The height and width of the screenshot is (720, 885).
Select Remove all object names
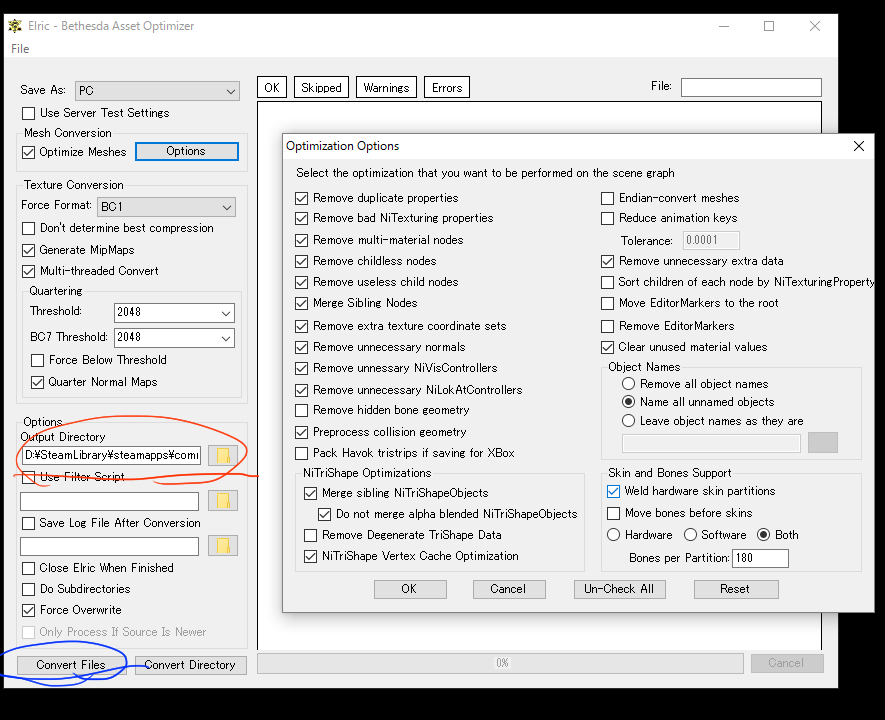pos(629,384)
